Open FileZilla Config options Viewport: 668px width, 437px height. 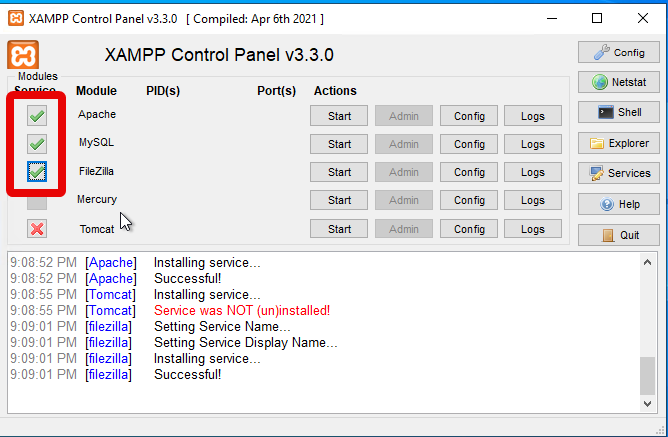point(469,172)
